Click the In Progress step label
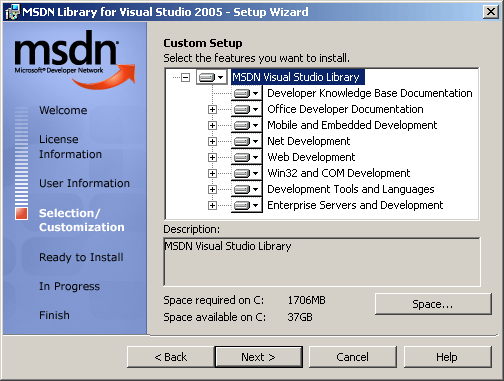This screenshot has height=381, width=504. pyautogui.click(x=69, y=286)
